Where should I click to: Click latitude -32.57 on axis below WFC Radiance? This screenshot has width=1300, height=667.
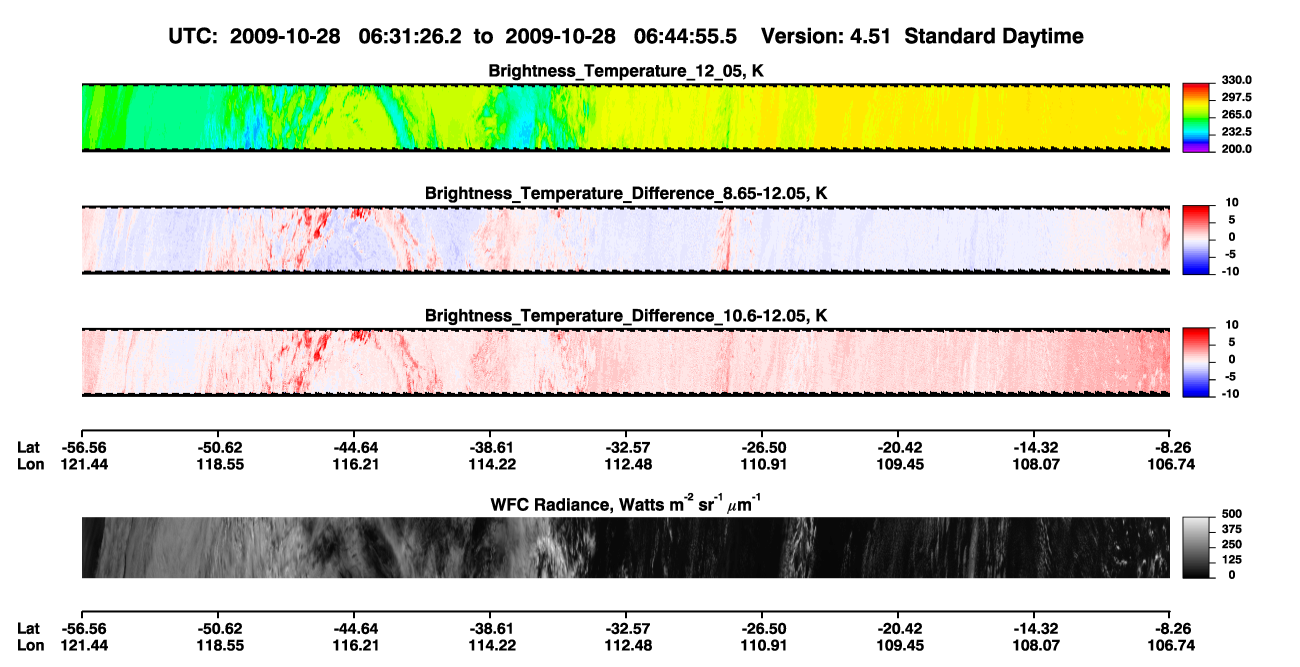click(x=625, y=628)
